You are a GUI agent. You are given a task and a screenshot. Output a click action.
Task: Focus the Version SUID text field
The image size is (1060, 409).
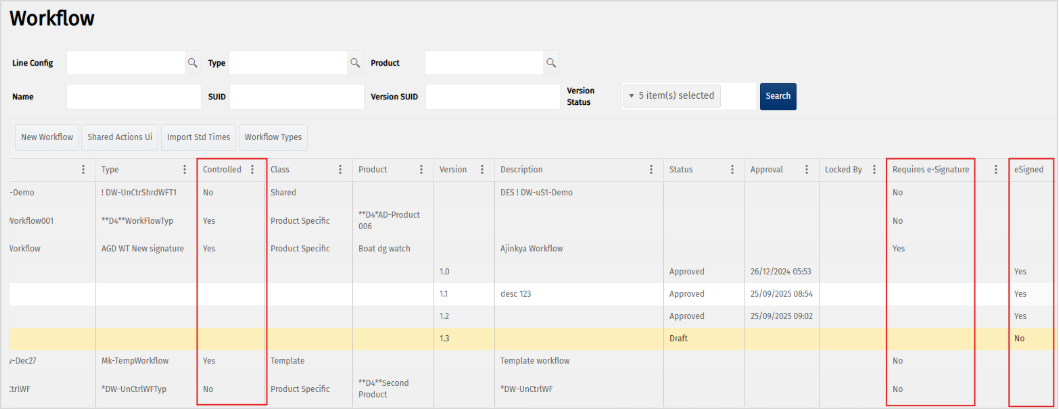coord(493,96)
